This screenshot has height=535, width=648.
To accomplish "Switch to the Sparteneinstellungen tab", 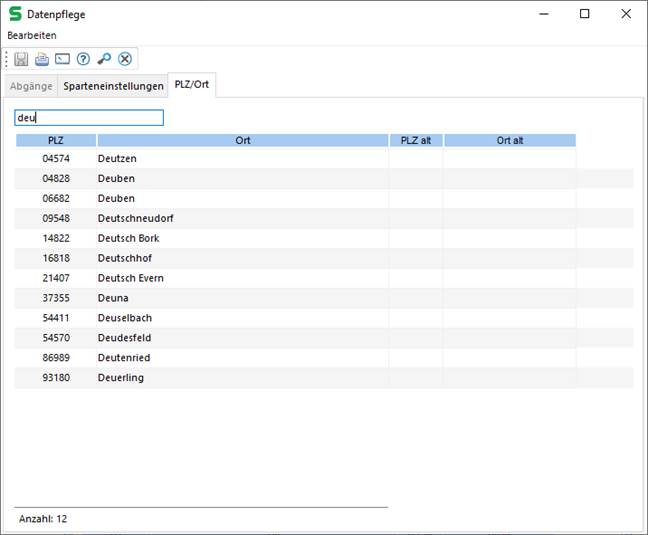I will [113, 86].
